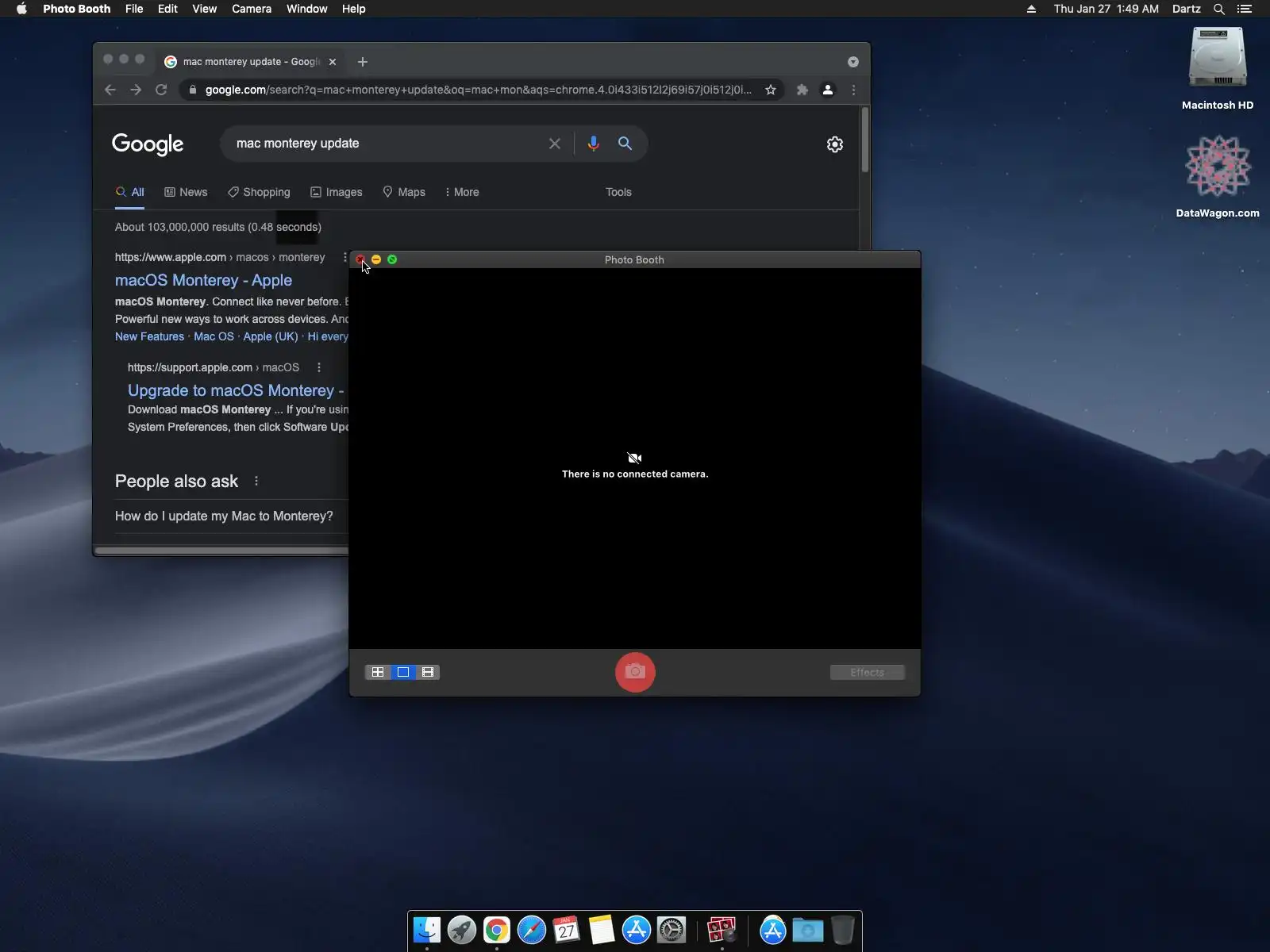Open the 'macOS Monterey - Apple' result
1270x952 pixels.
[203, 280]
